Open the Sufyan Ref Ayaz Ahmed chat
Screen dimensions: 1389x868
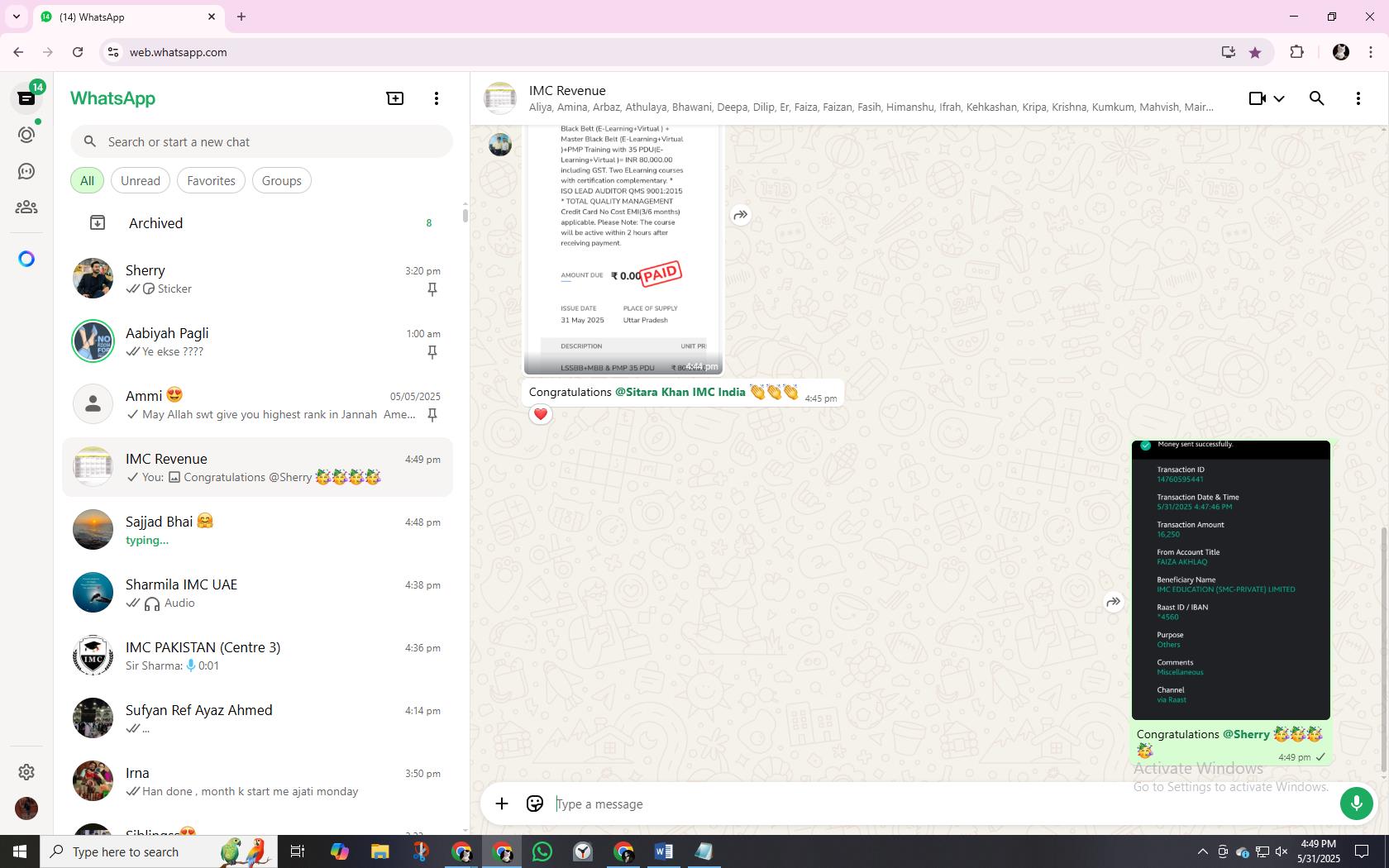[258, 718]
